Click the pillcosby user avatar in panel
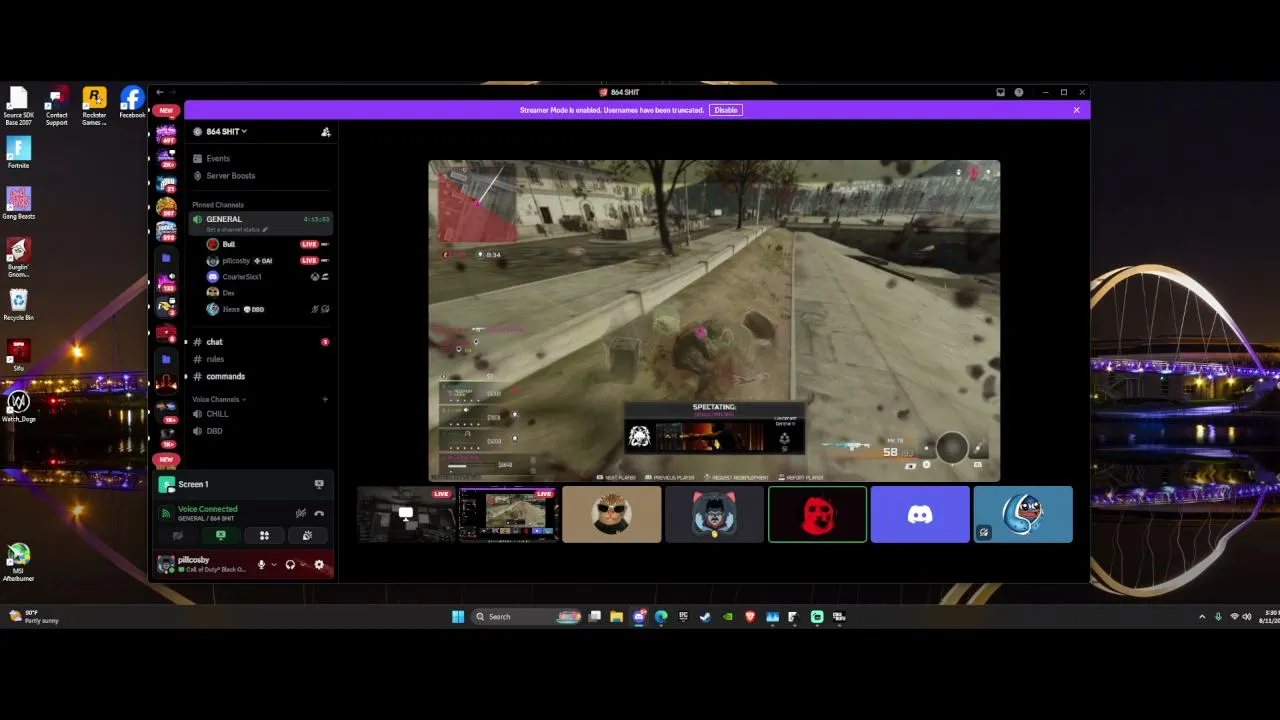The height and width of the screenshot is (720, 1280). click(x=166, y=565)
